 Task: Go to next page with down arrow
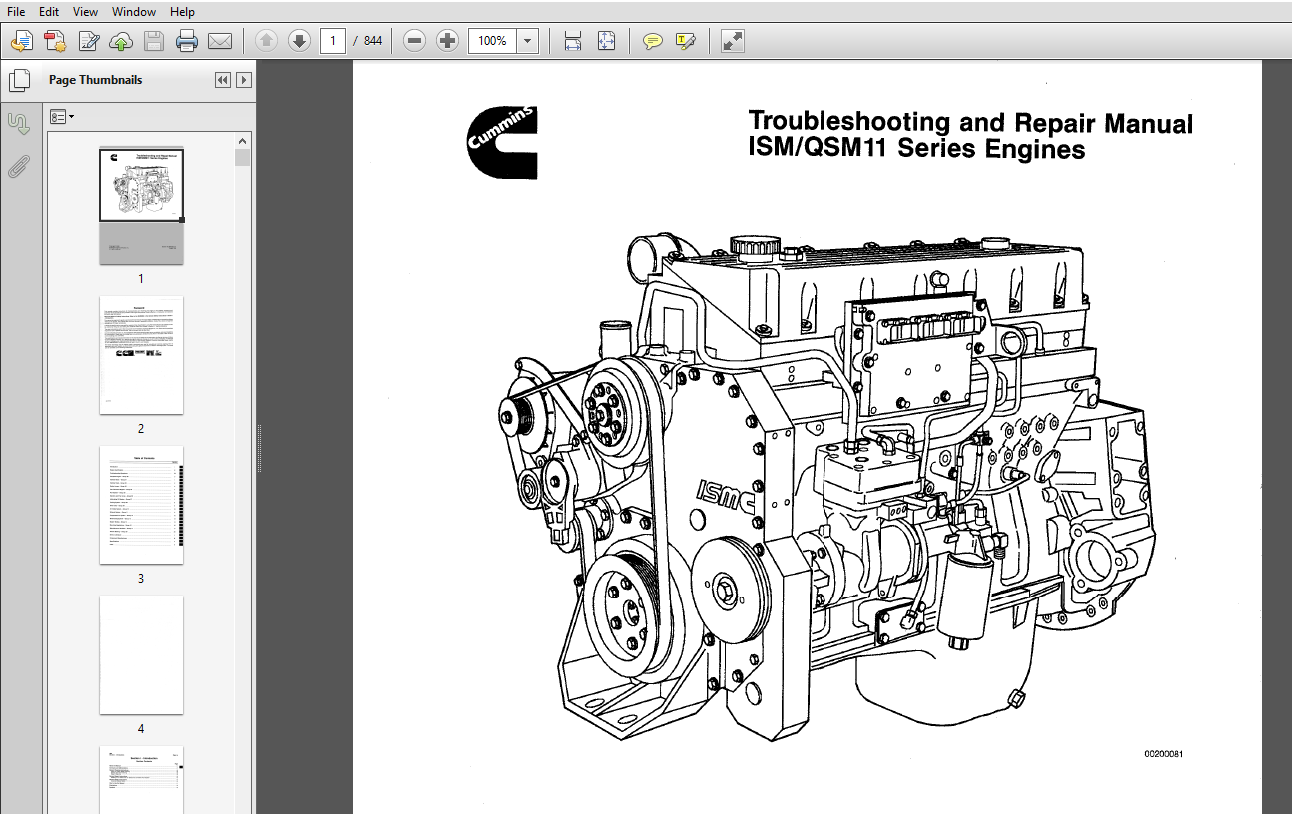click(299, 41)
